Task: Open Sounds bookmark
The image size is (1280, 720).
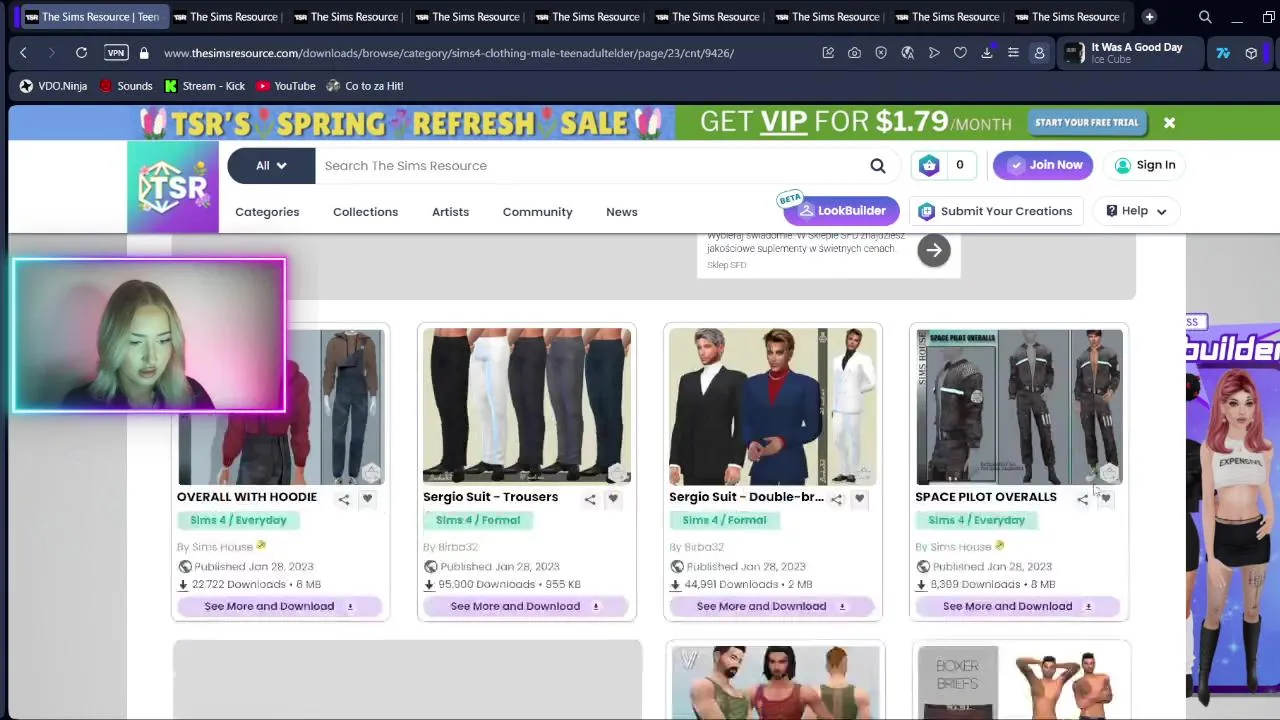Action: (125, 86)
